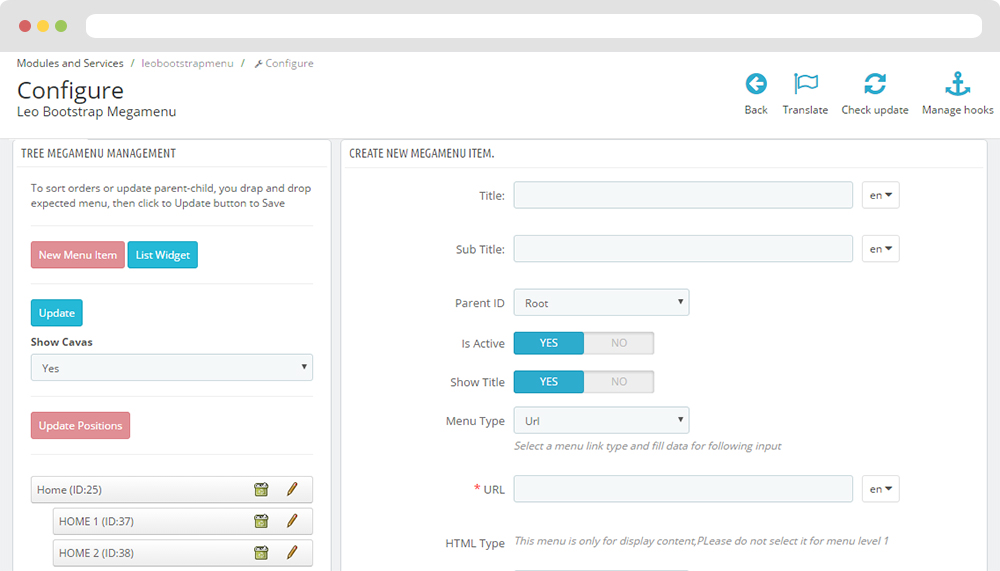Go to leobootstrapmenu breadcrumb
This screenshot has height=571, width=1000.
tap(188, 63)
